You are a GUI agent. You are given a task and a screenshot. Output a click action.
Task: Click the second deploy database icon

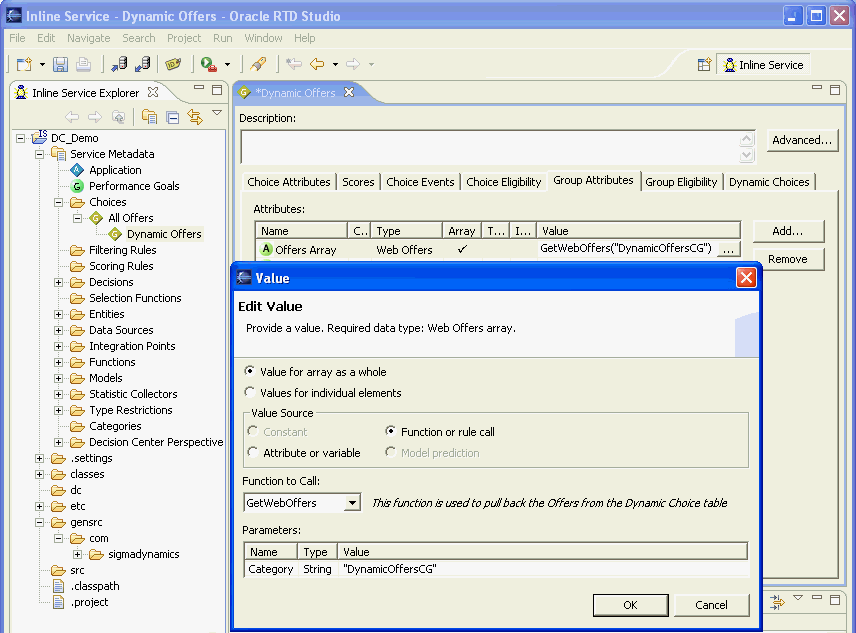[x=142, y=64]
